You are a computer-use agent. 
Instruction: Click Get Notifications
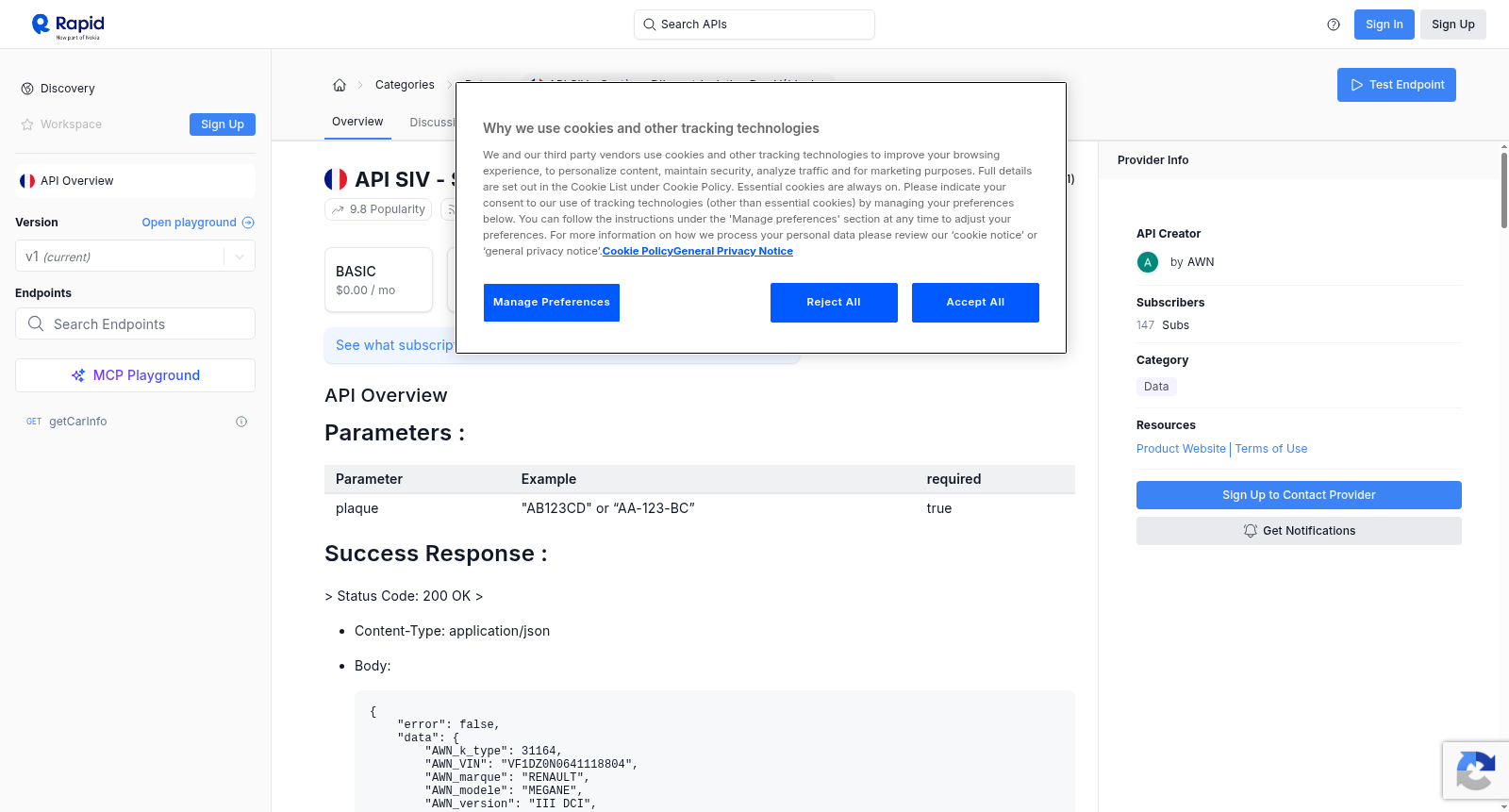pyautogui.click(x=1299, y=531)
